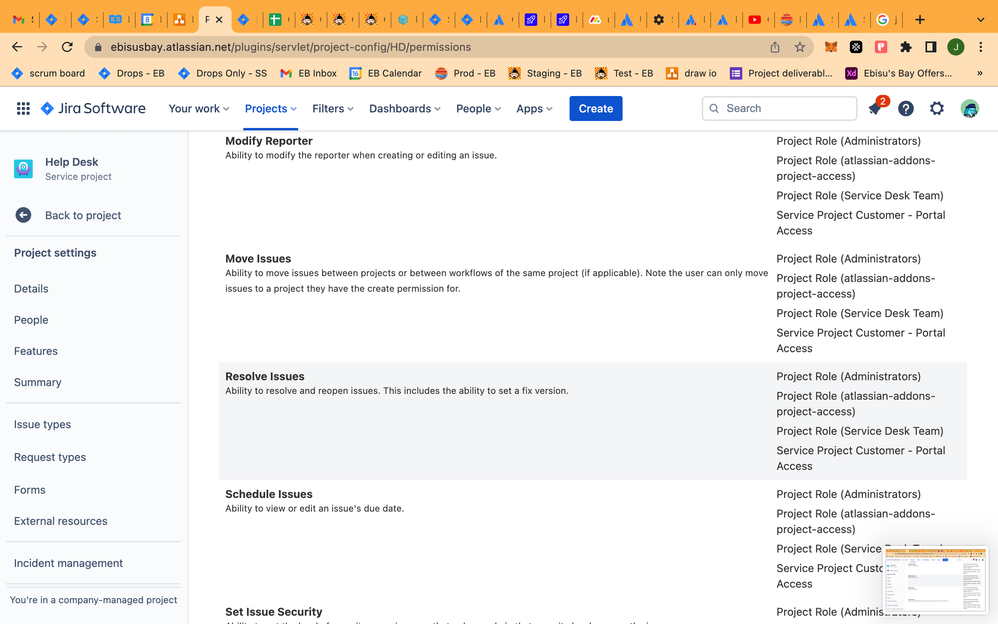Click the browser address bar URL
This screenshot has height=624, width=998.
291,47
